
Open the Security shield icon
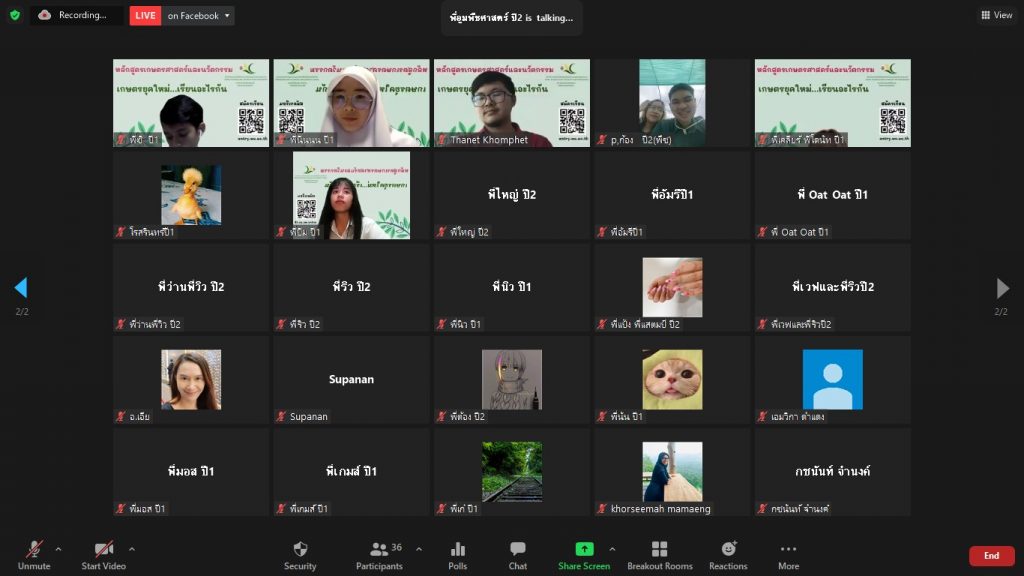300,550
